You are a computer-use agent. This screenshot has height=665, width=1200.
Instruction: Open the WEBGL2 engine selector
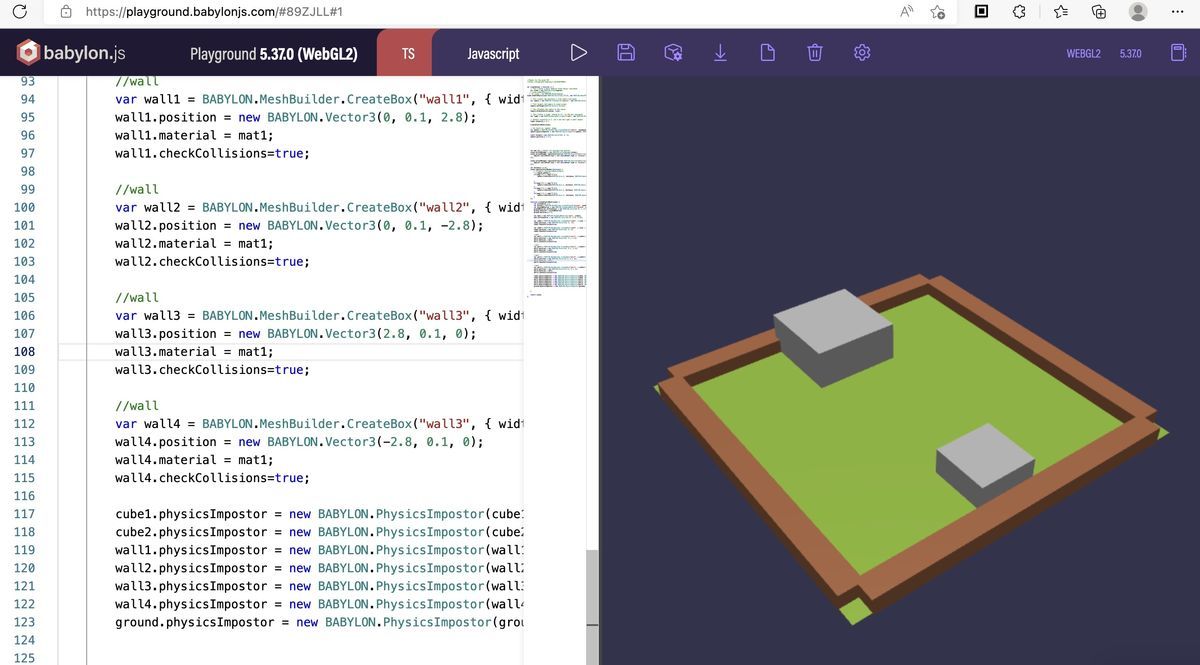1083,53
